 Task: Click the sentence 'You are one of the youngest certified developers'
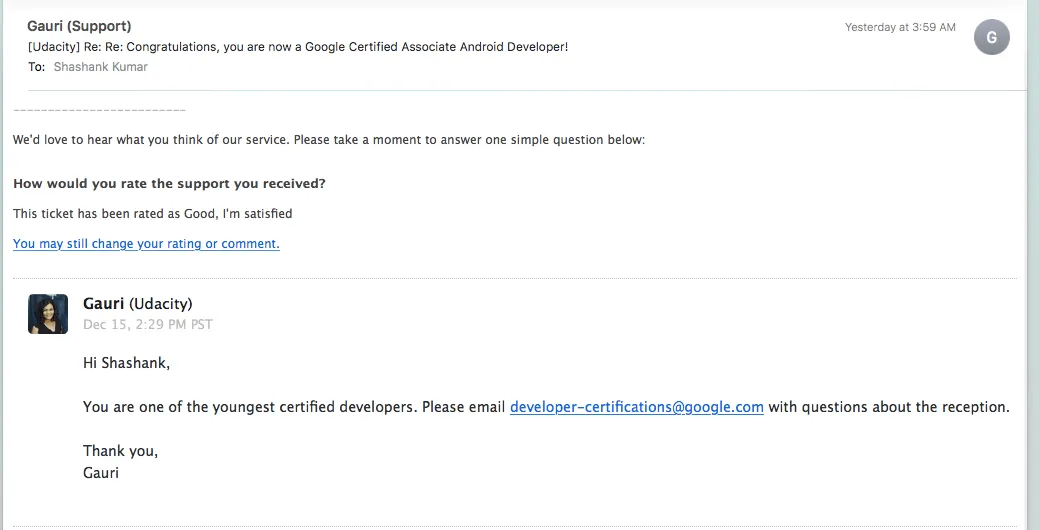click(x=250, y=407)
